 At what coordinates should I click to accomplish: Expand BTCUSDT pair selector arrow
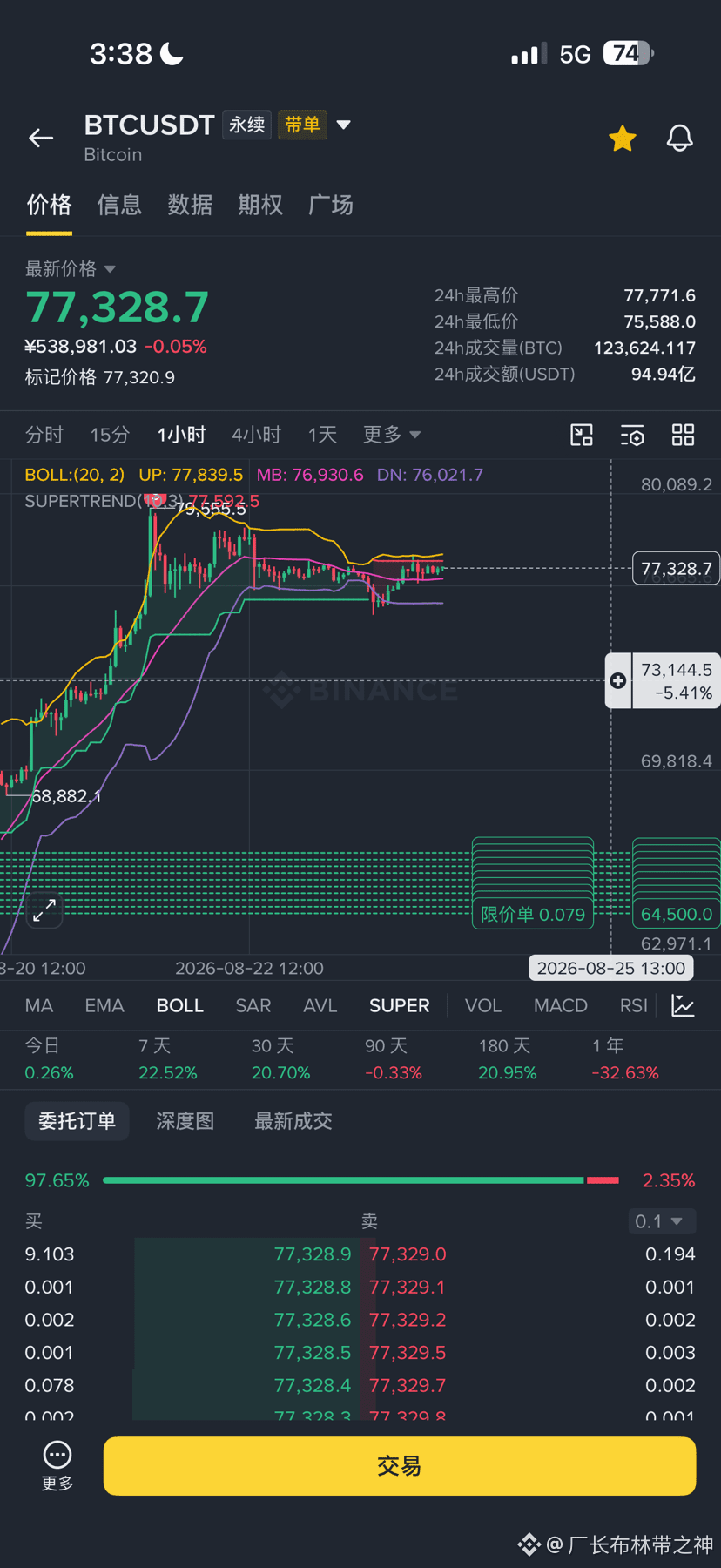pyautogui.click(x=344, y=125)
